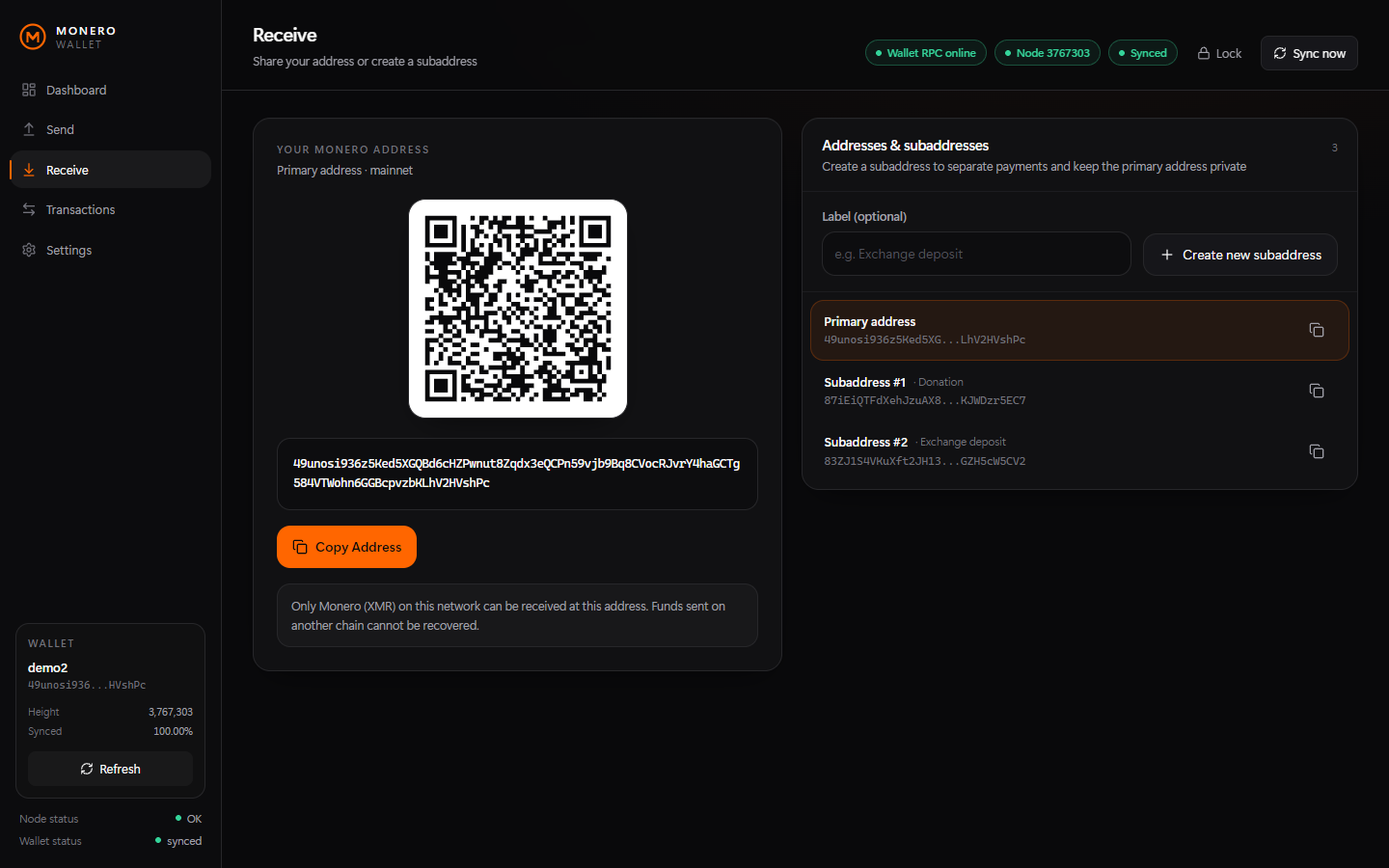Click the plus icon on Create new subaddress
The height and width of the screenshot is (868, 1389).
pos(1167,255)
